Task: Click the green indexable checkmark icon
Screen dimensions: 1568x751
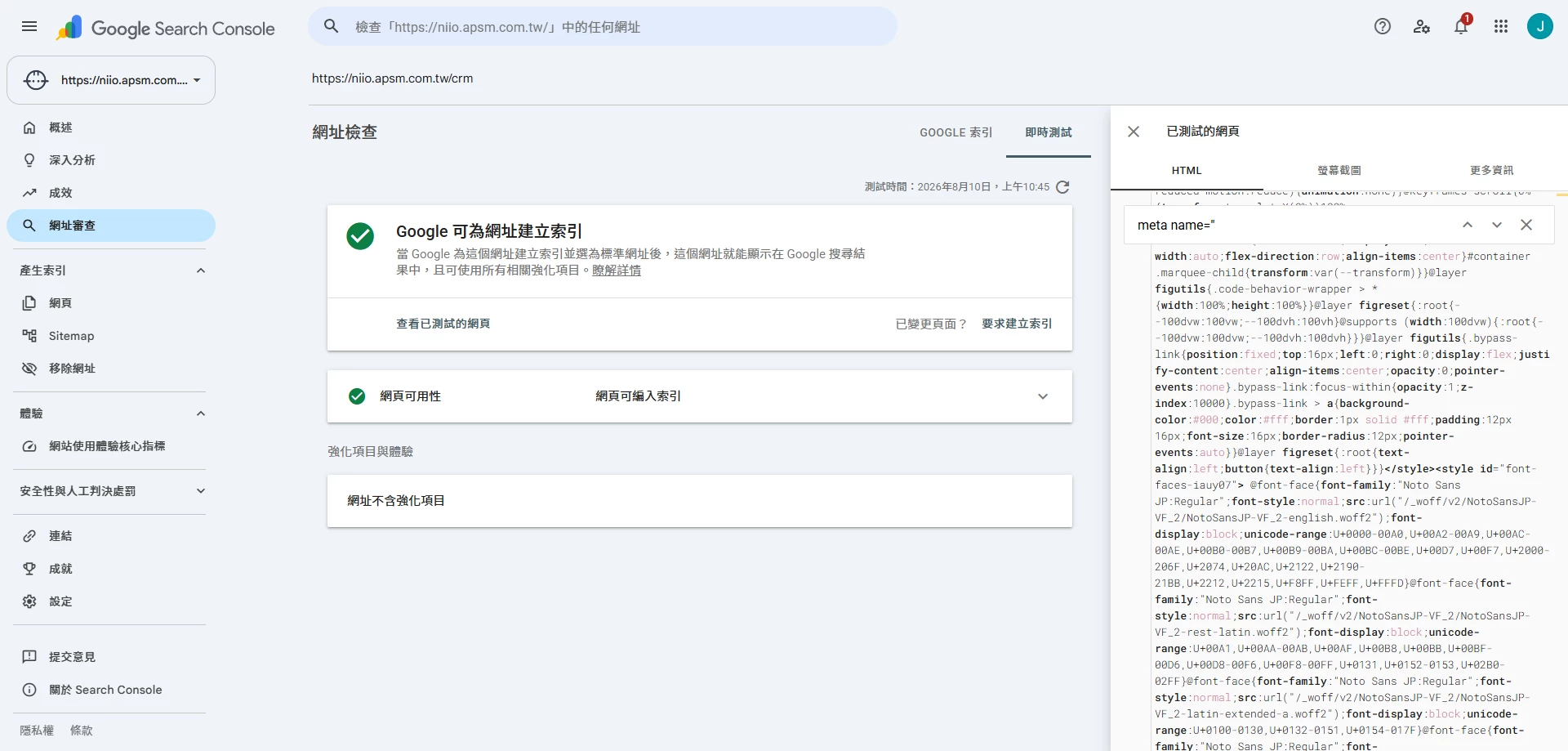Action: click(360, 236)
